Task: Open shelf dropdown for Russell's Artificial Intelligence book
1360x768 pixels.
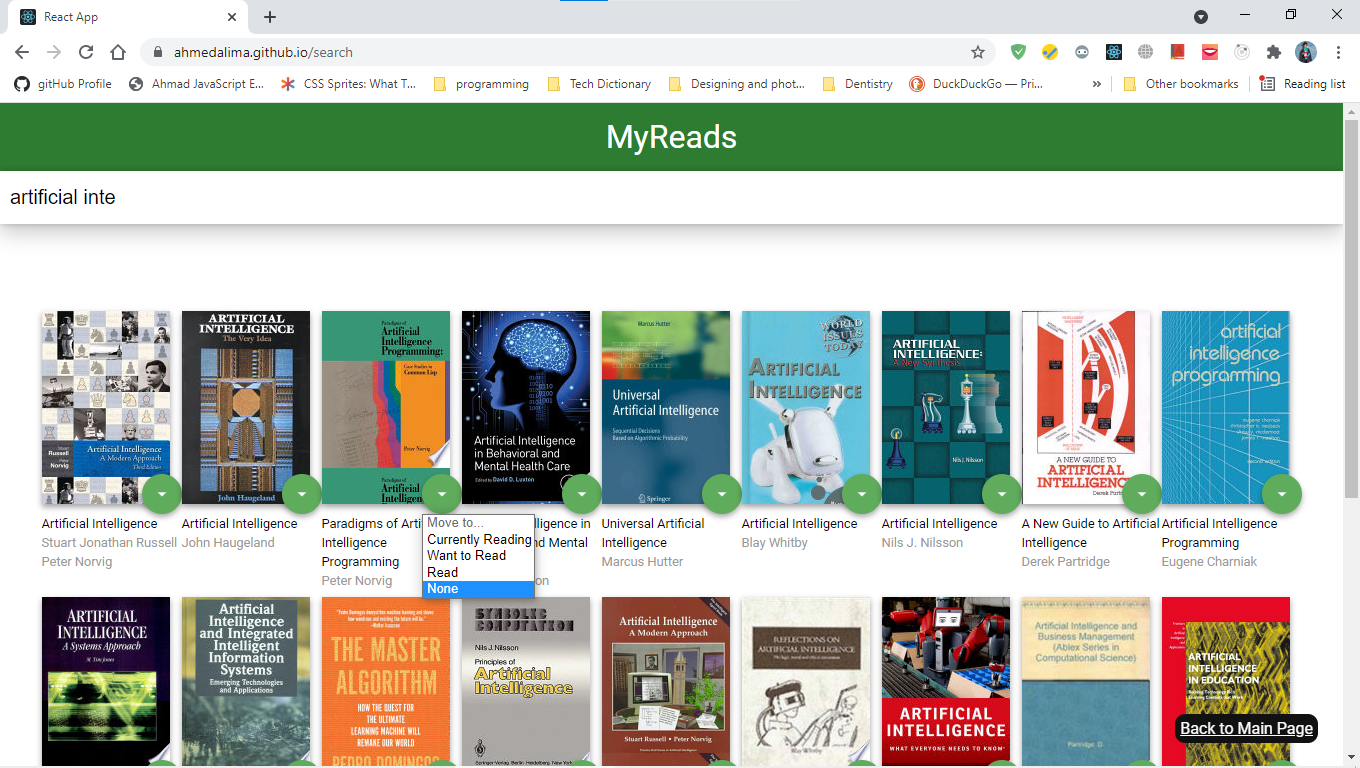Action: click(x=162, y=494)
